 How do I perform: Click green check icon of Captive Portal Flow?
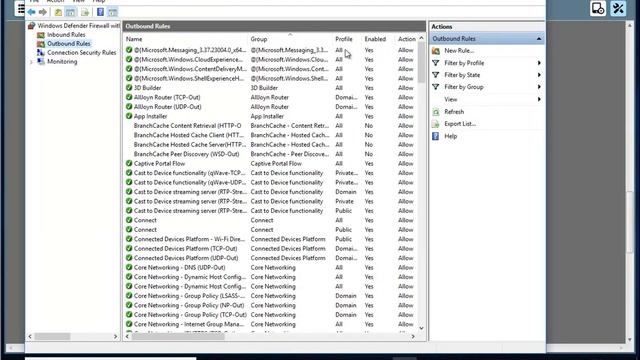(129, 163)
